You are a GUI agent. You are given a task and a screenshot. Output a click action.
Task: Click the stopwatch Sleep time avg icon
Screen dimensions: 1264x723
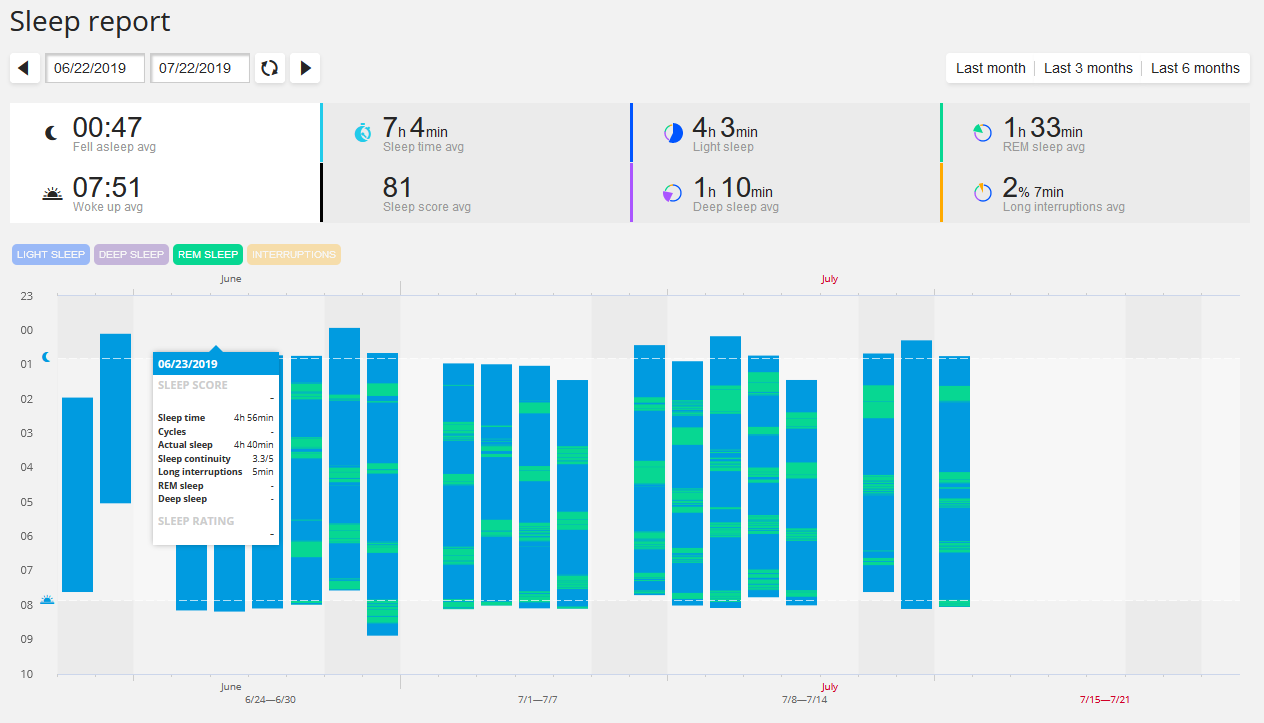point(362,133)
